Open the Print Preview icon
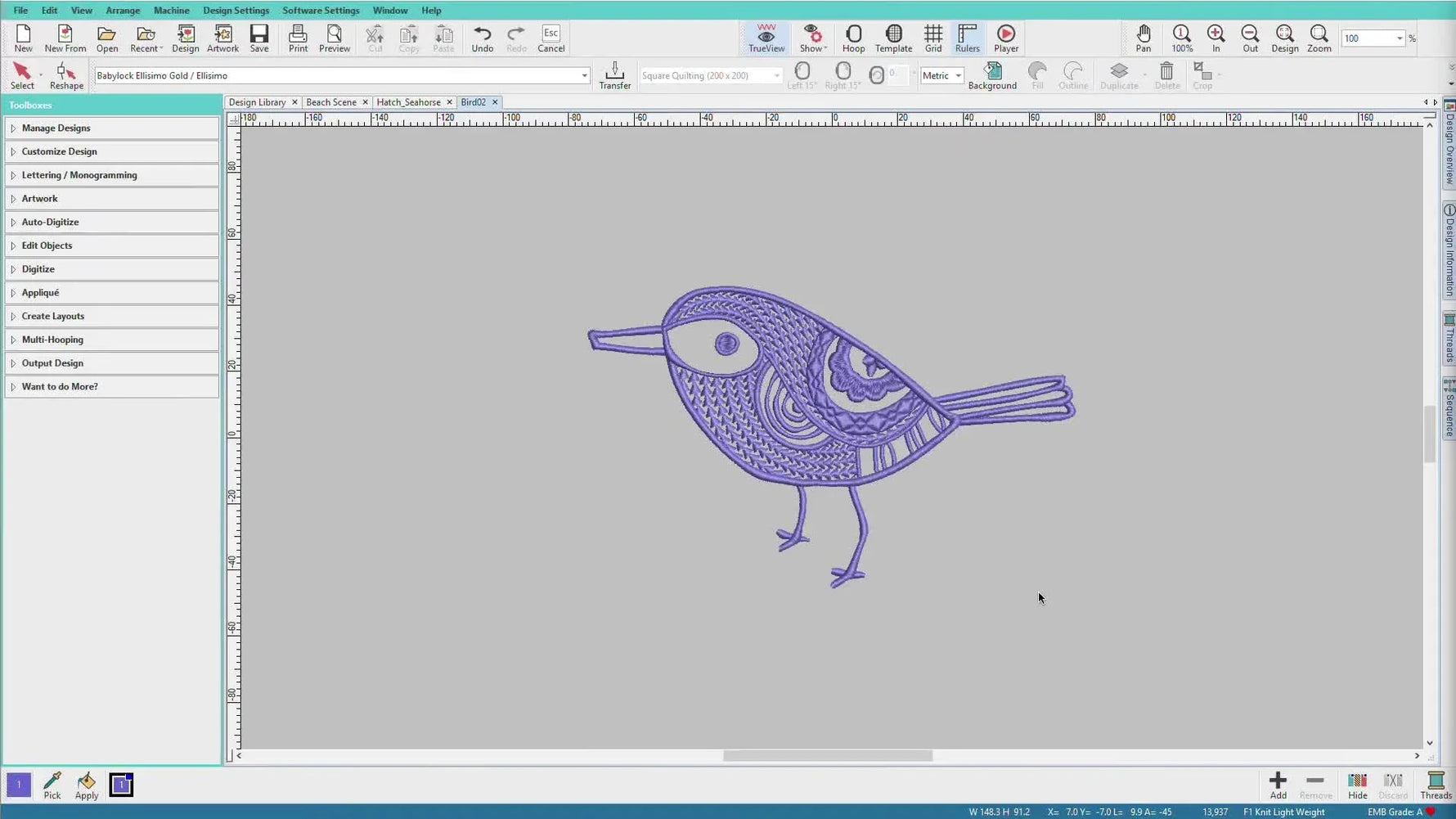The width and height of the screenshot is (1456, 819). (x=334, y=38)
